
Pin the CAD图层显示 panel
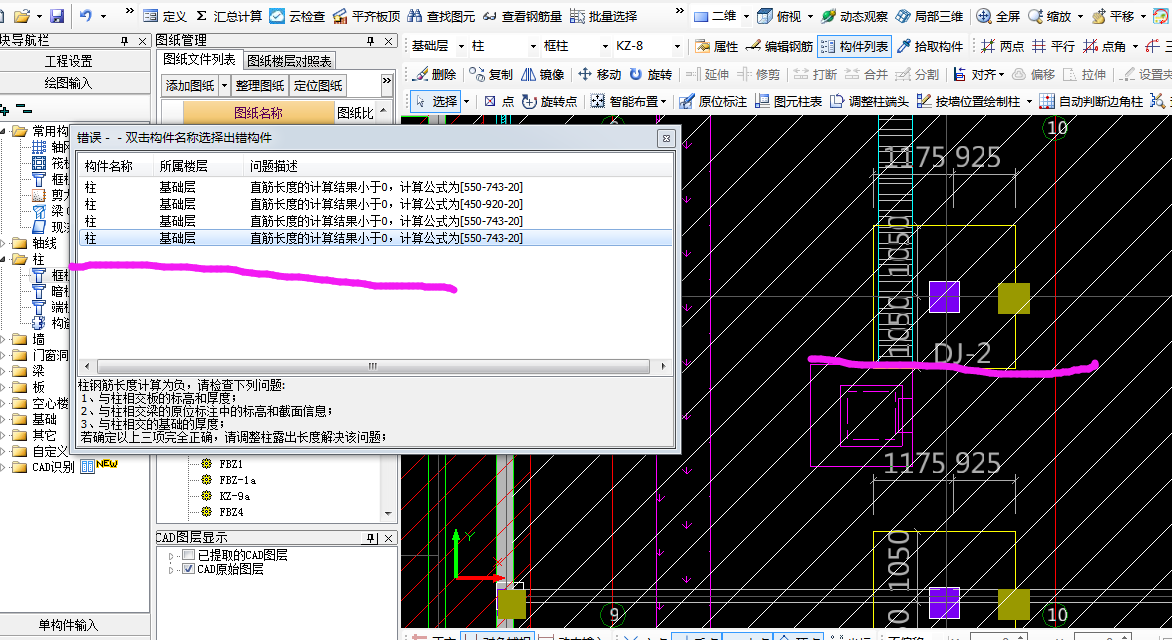click(x=371, y=538)
